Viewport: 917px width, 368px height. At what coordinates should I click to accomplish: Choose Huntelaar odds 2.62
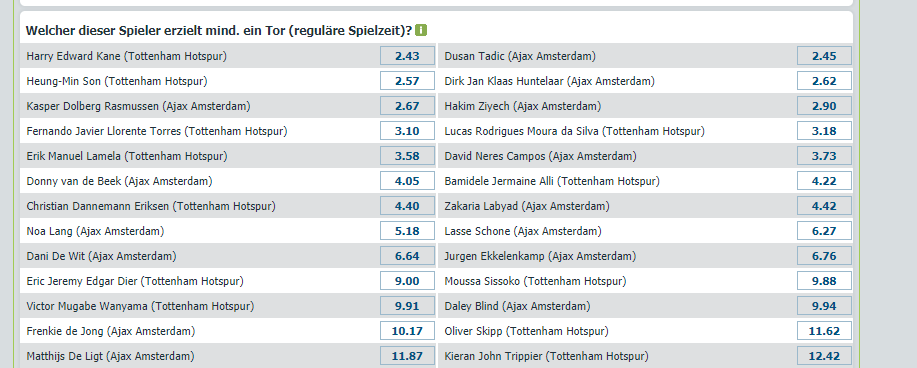click(x=824, y=81)
